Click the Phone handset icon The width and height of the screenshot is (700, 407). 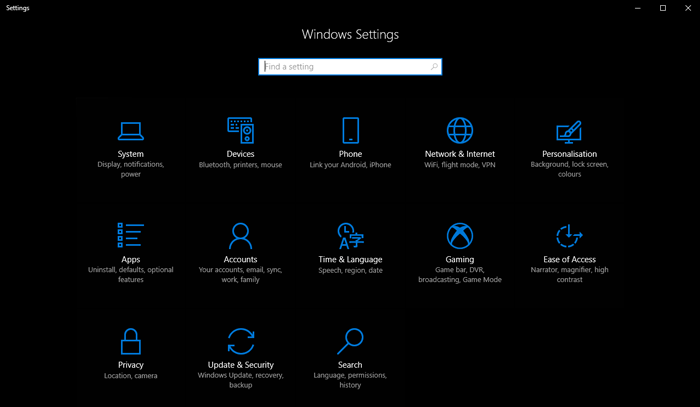click(x=350, y=130)
